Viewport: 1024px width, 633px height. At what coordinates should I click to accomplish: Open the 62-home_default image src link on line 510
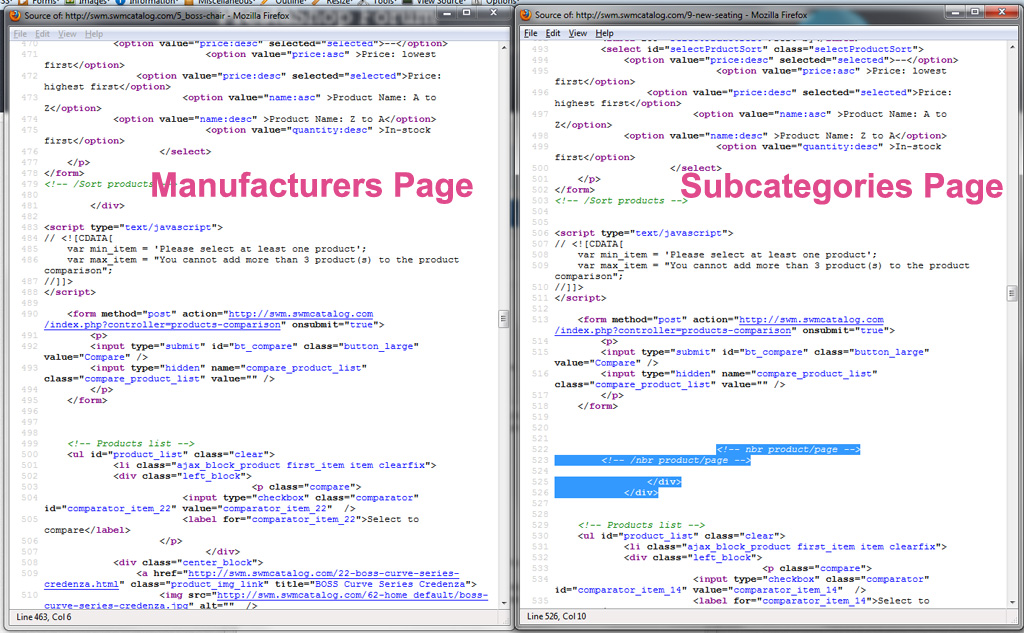[266, 600]
